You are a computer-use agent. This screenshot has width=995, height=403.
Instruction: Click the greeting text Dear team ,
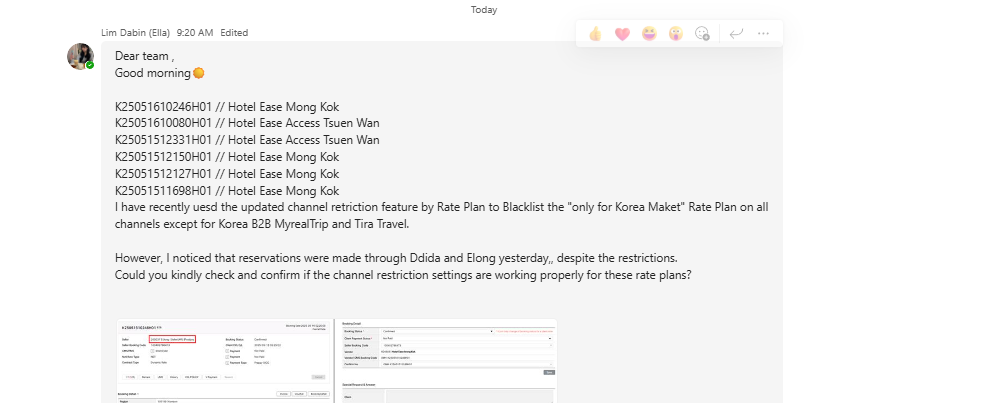pyautogui.click(x=145, y=56)
